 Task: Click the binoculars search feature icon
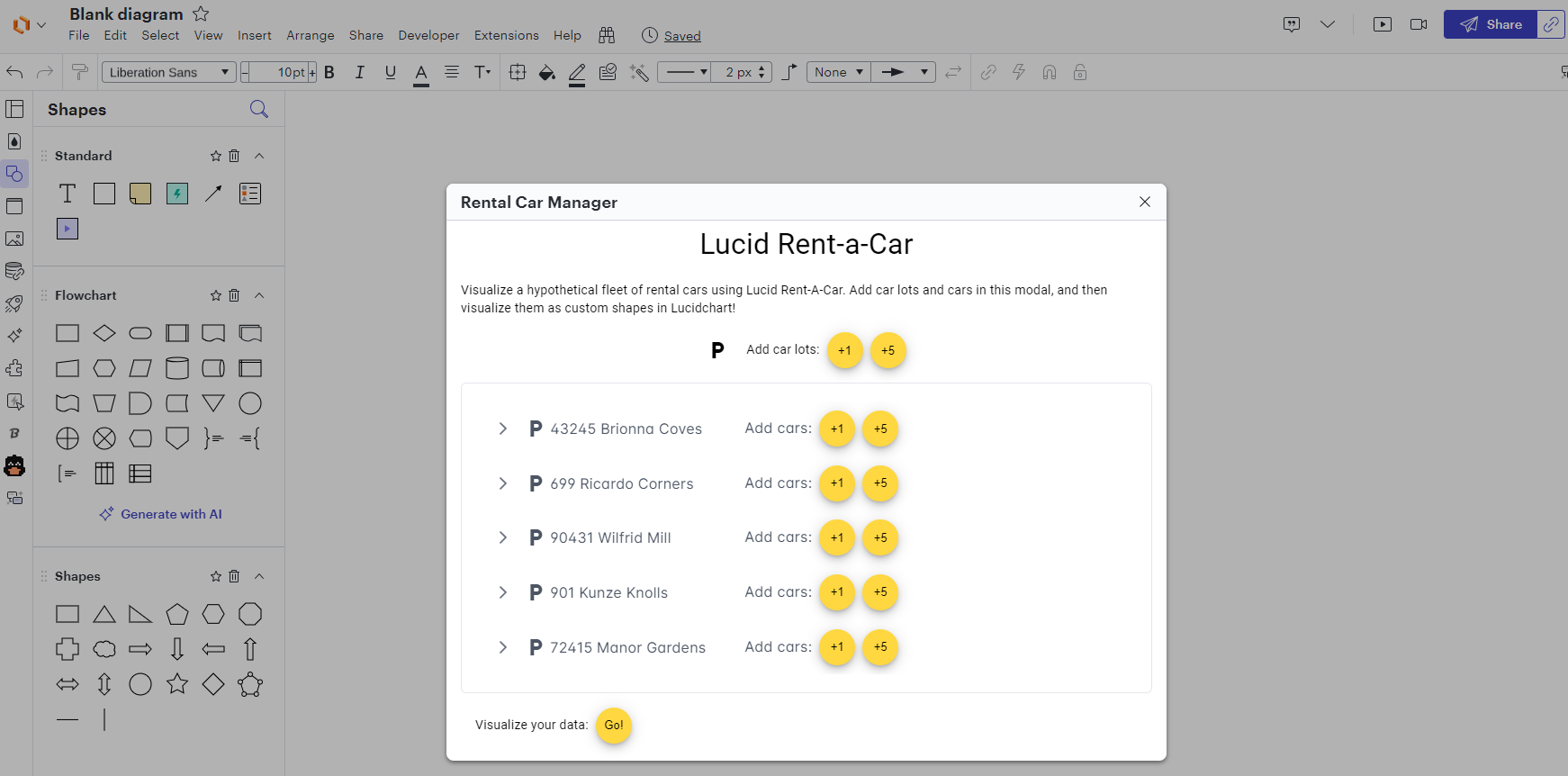pos(607,35)
